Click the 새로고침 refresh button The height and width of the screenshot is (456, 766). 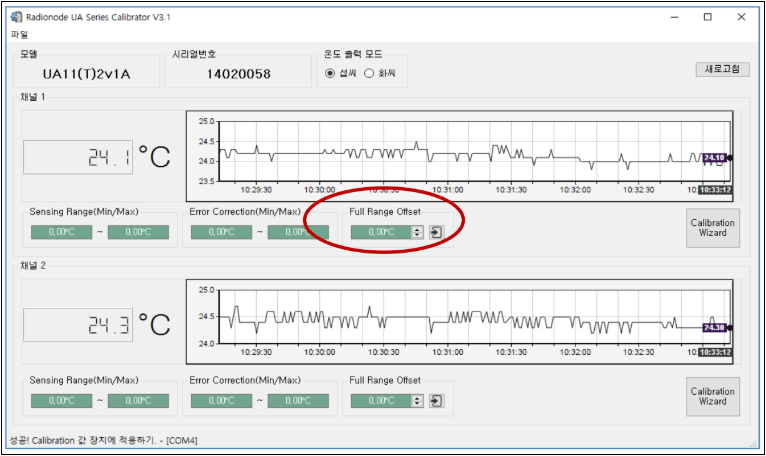(722, 69)
